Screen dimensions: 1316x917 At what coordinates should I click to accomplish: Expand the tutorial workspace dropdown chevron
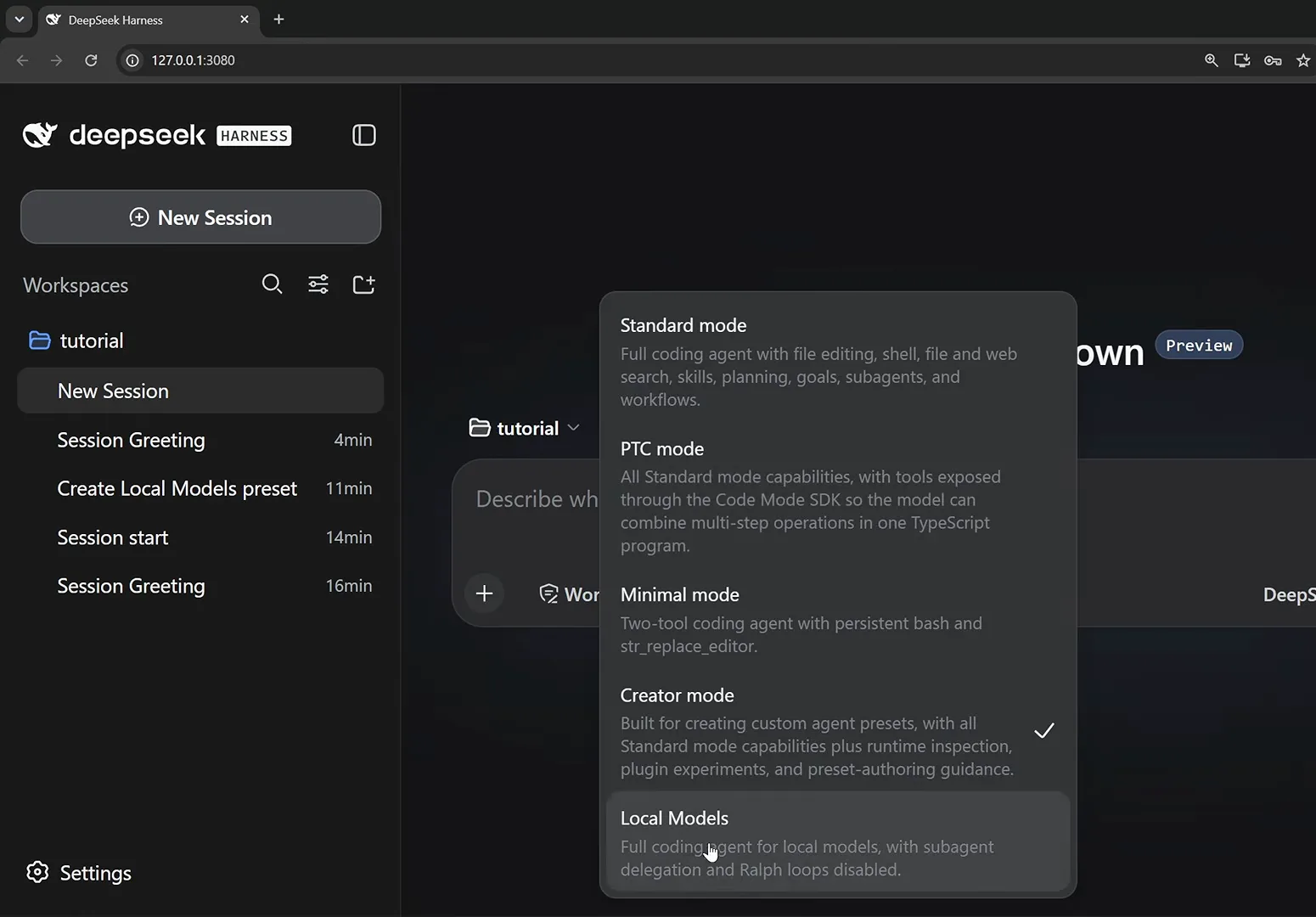pyautogui.click(x=574, y=428)
